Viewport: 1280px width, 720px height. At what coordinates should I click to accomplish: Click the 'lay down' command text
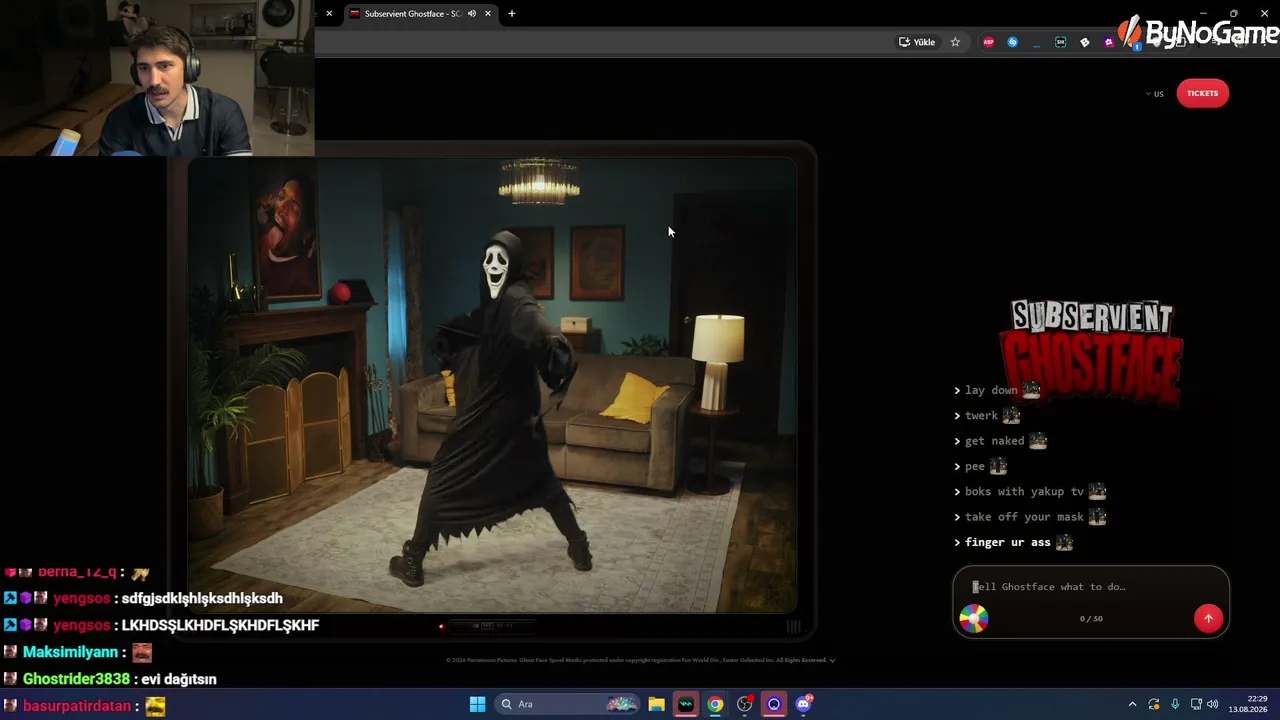pos(991,390)
